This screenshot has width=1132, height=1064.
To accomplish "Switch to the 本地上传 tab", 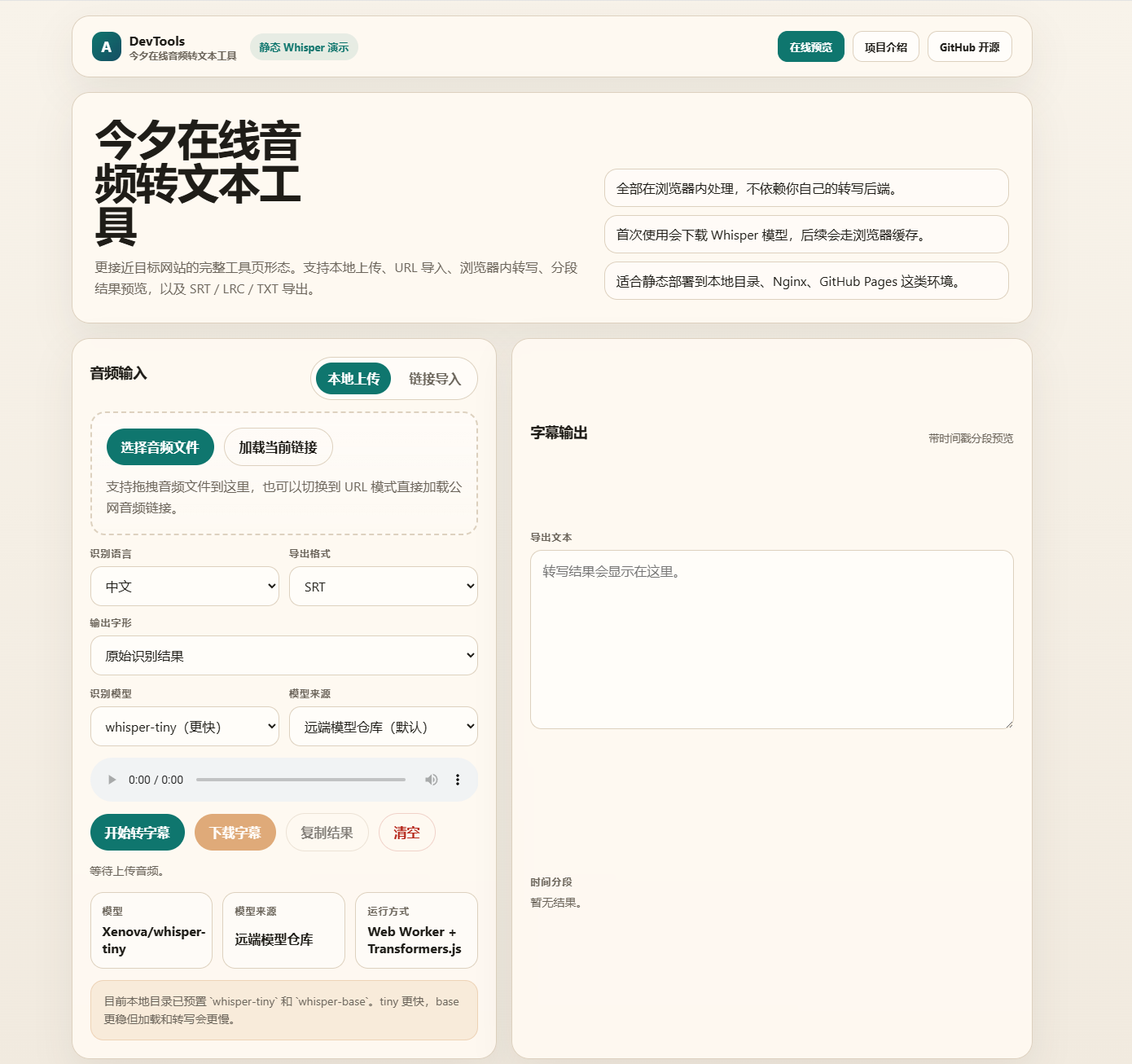I will (x=353, y=379).
